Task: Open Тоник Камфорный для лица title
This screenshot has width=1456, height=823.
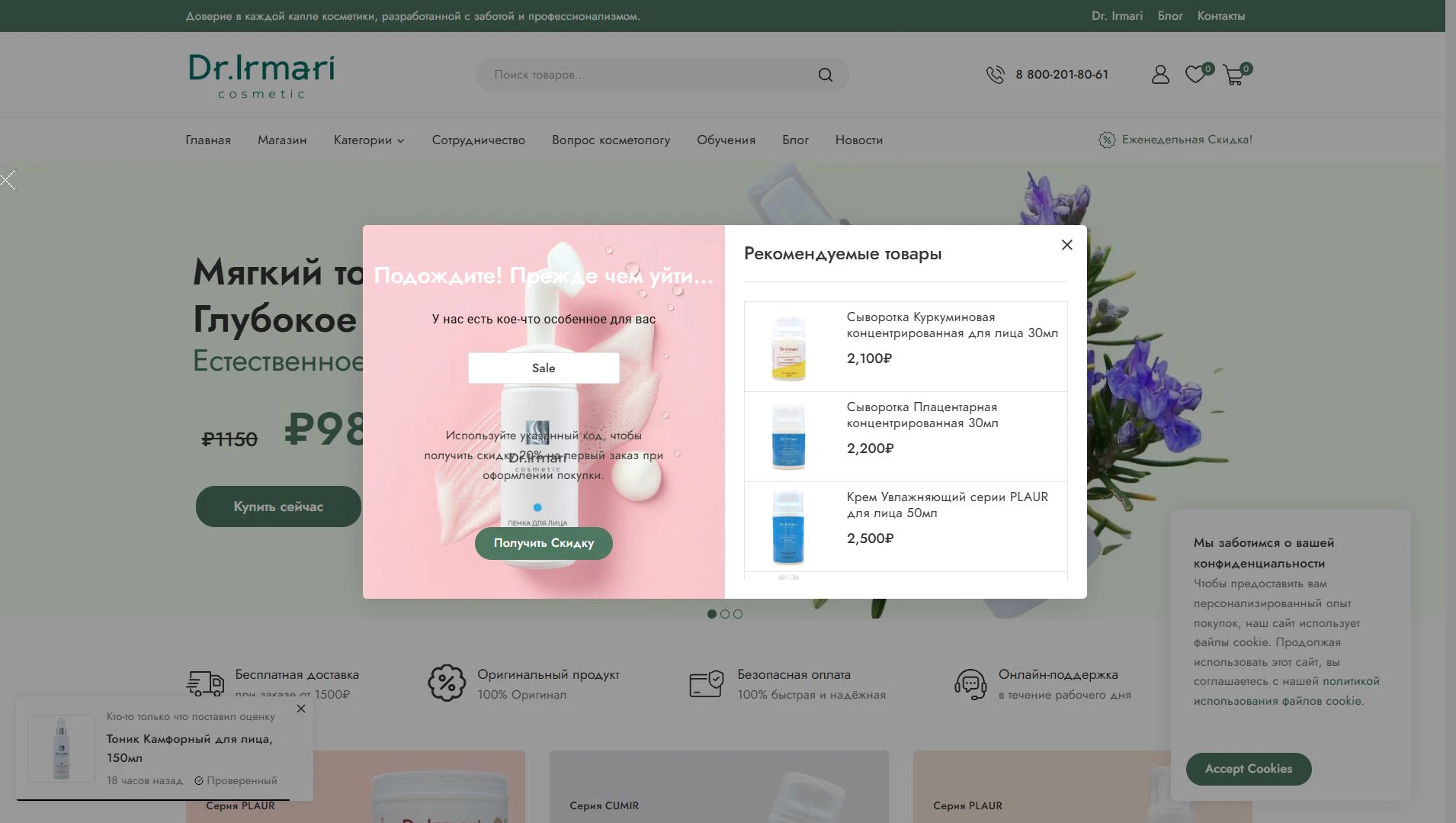Action: click(189, 748)
